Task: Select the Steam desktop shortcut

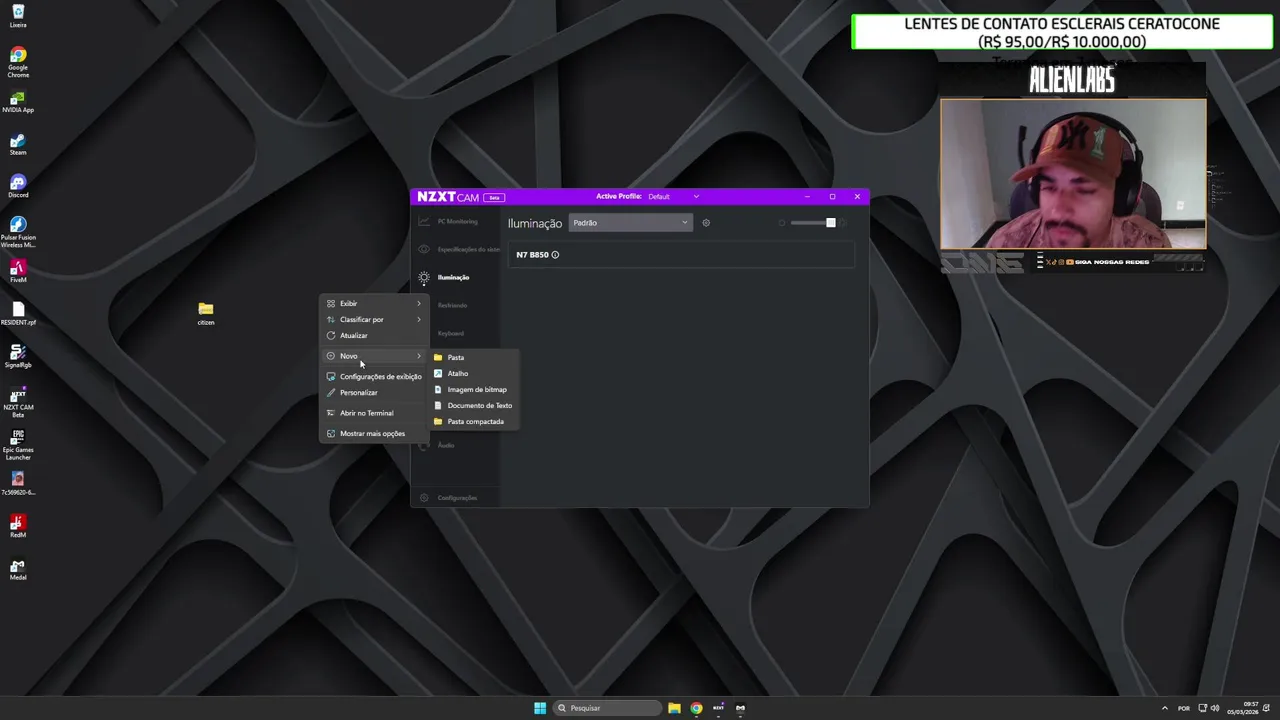Action: click(18, 145)
